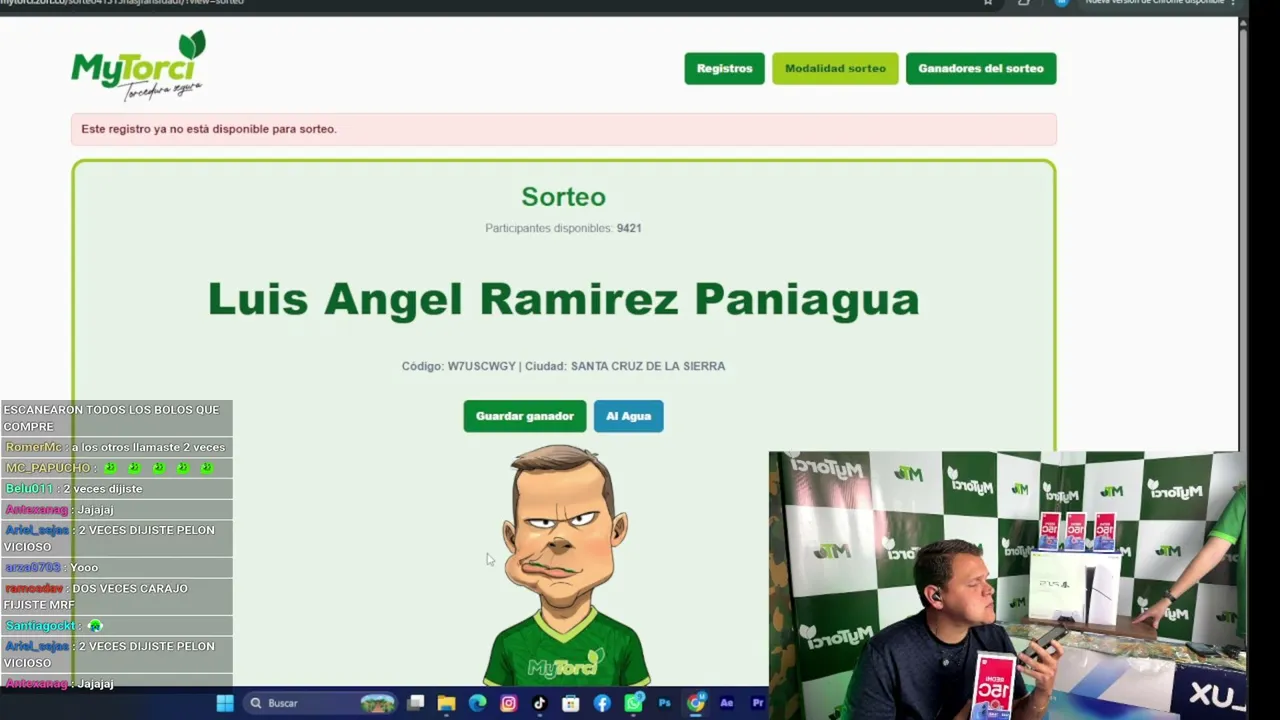Open Task View from the taskbar
Screen dimensions: 1280x720
[x=416, y=703]
